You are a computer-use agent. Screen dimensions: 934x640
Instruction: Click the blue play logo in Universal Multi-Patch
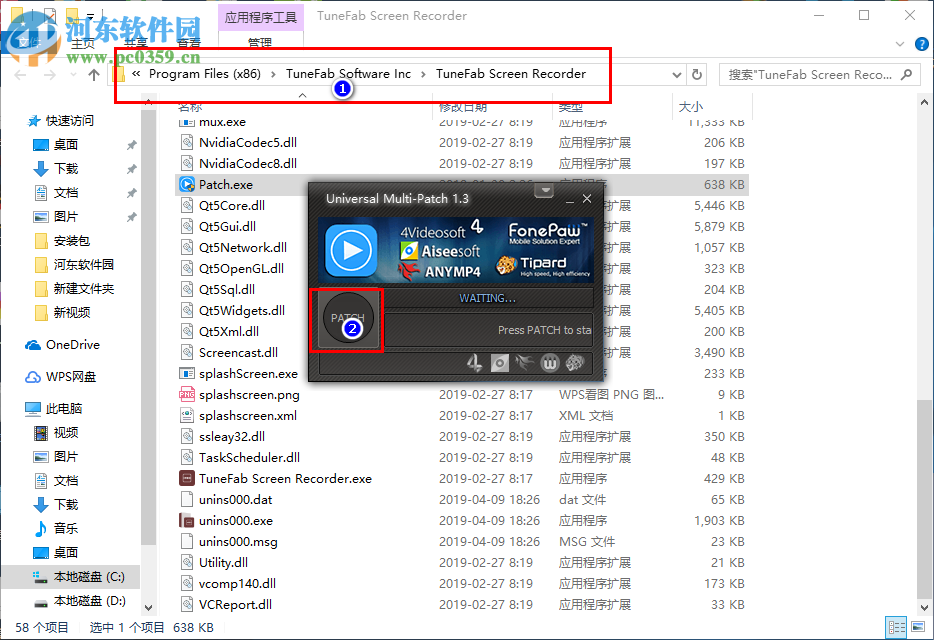[x=350, y=250]
